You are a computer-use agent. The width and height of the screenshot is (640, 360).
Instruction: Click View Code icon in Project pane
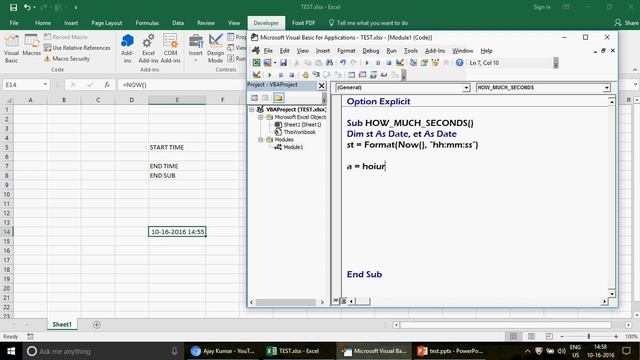point(254,98)
